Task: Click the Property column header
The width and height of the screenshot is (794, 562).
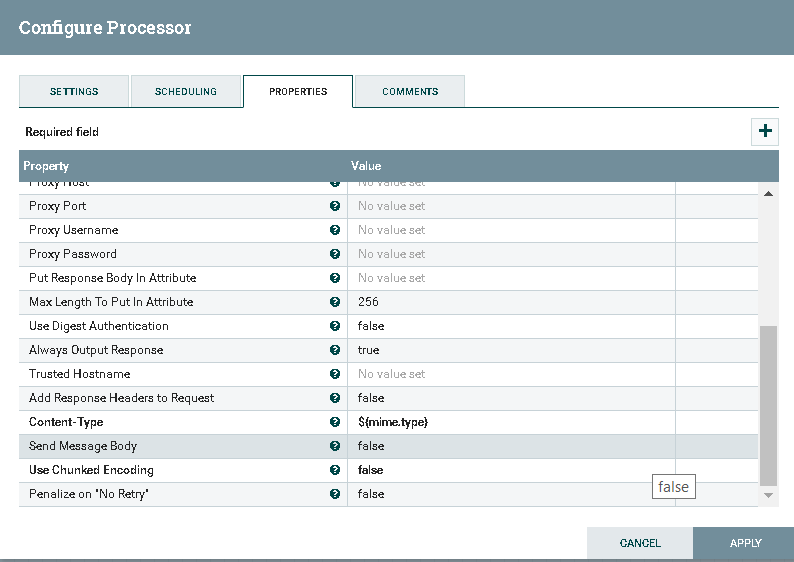Action: pos(46,166)
